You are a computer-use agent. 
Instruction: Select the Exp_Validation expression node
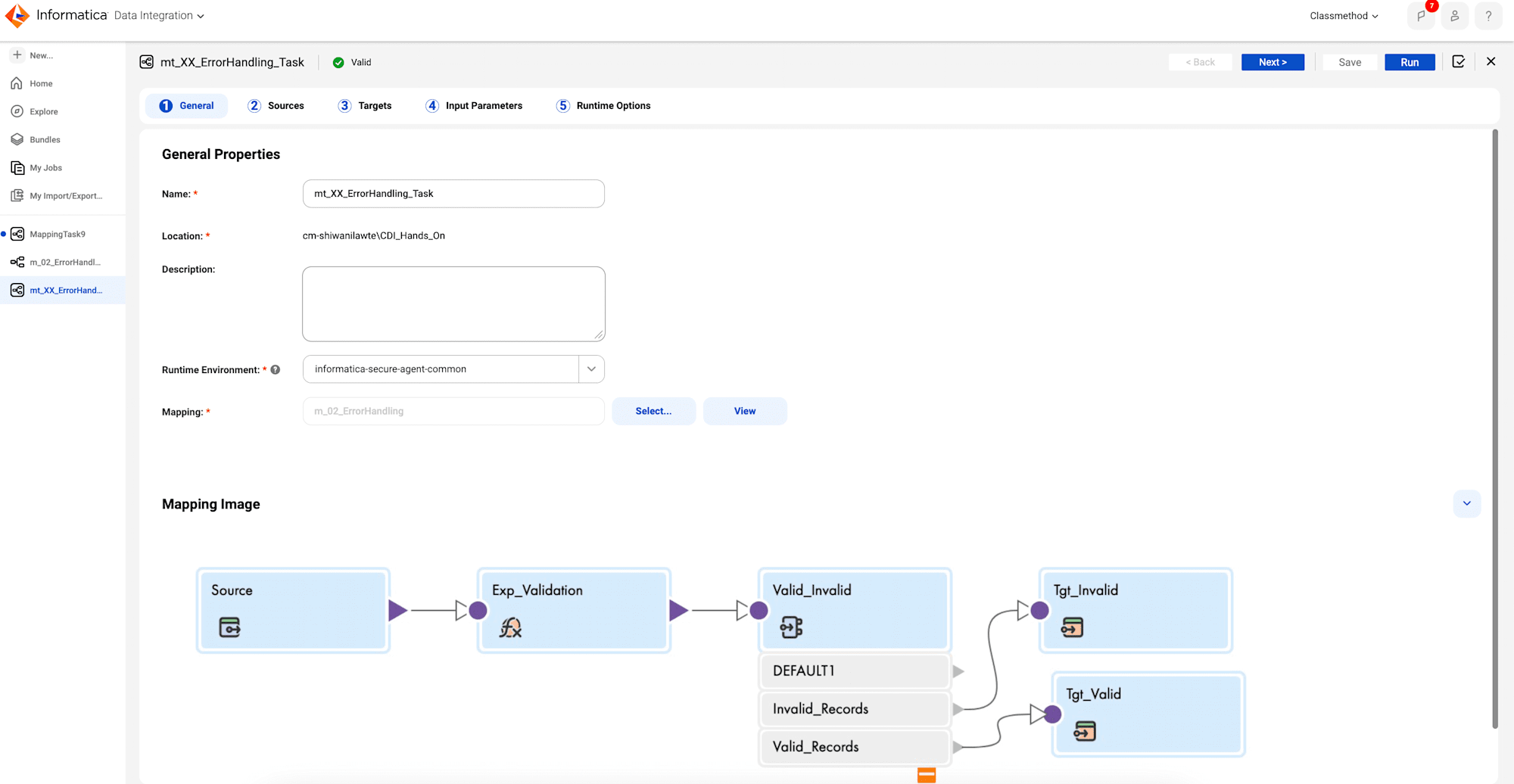pyautogui.click(x=574, y=610)
